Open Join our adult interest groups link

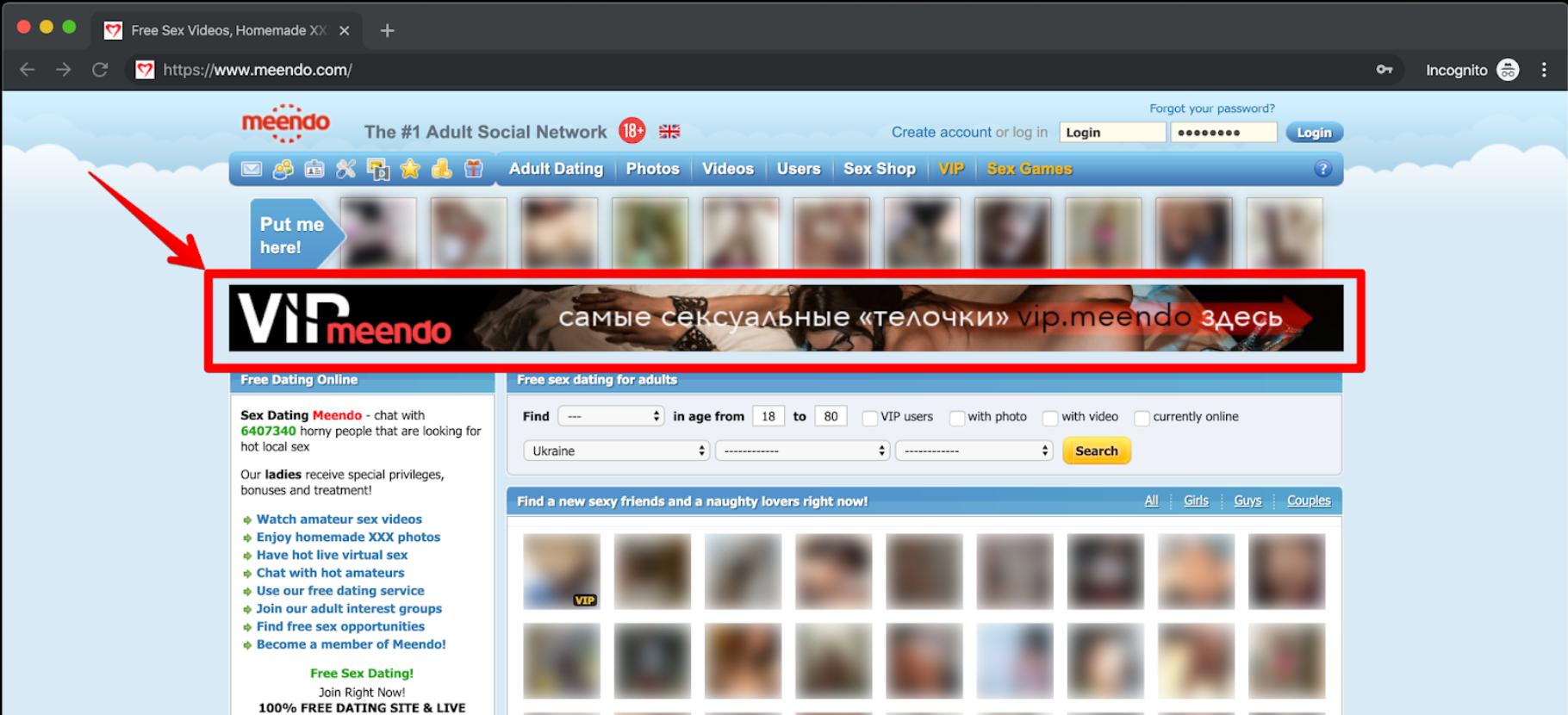349,608
